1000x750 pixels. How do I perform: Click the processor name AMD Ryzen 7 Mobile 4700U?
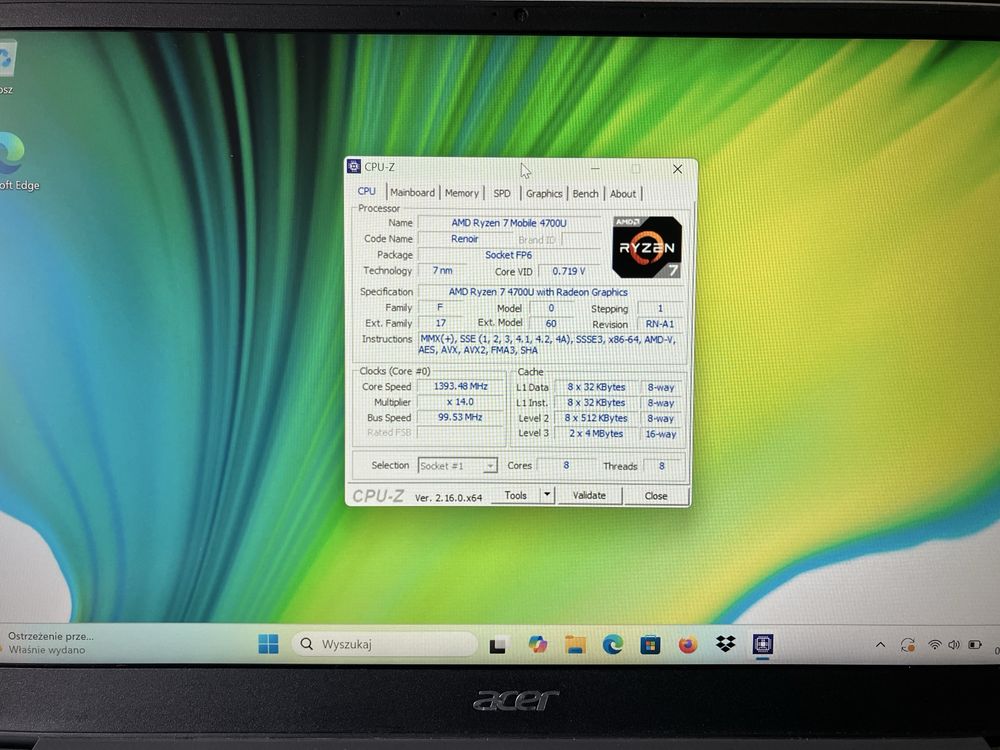(509, 223)
